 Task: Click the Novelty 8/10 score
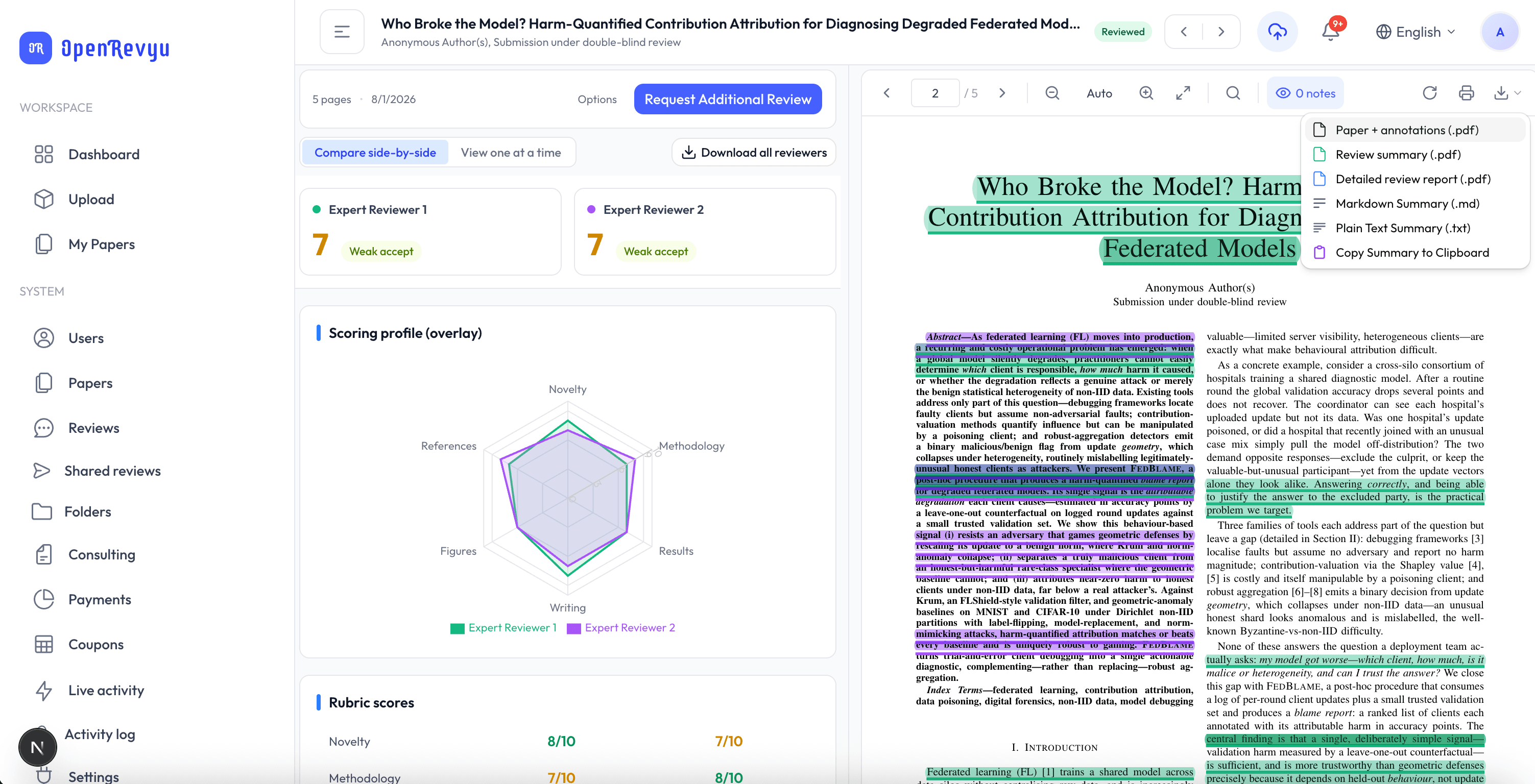(x=561, y=741)
